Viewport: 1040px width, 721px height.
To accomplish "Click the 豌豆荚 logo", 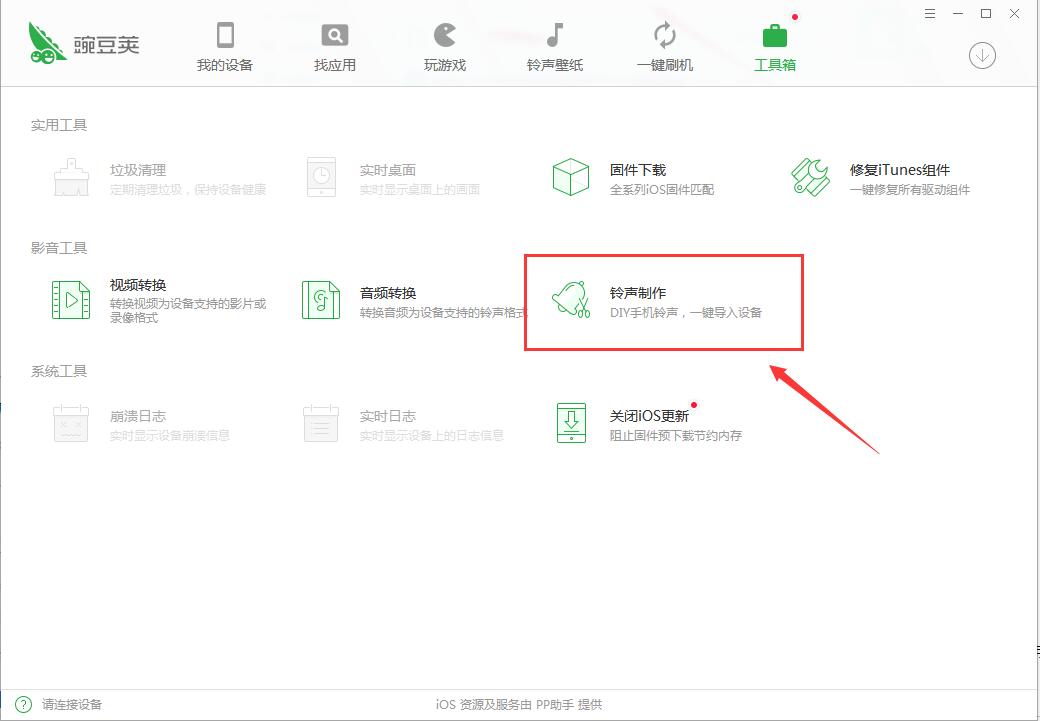I will click(85, 42).
